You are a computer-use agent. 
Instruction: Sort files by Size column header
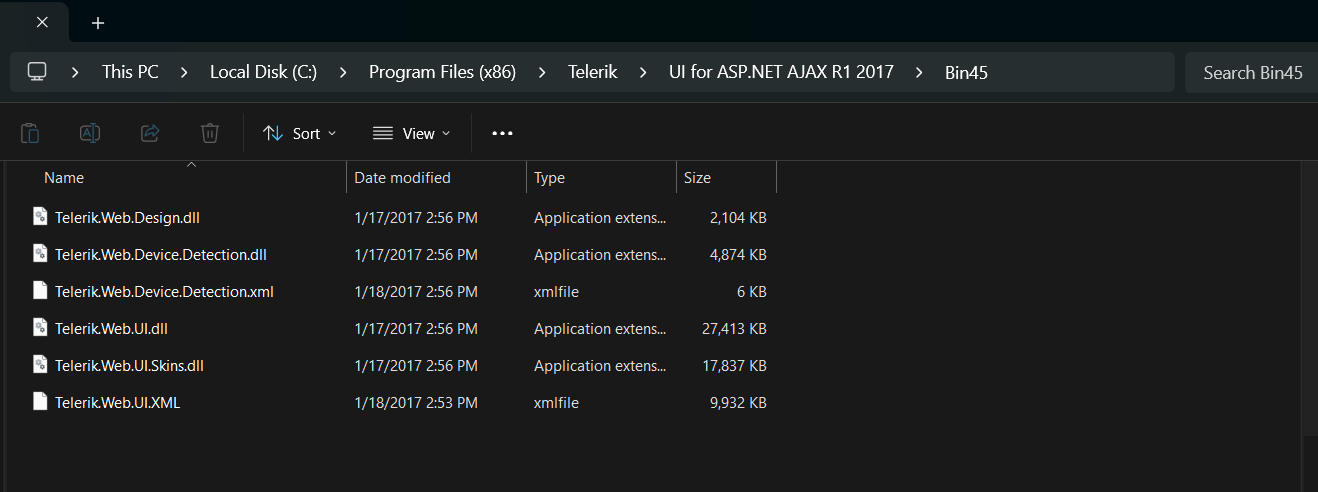[697, 178]
